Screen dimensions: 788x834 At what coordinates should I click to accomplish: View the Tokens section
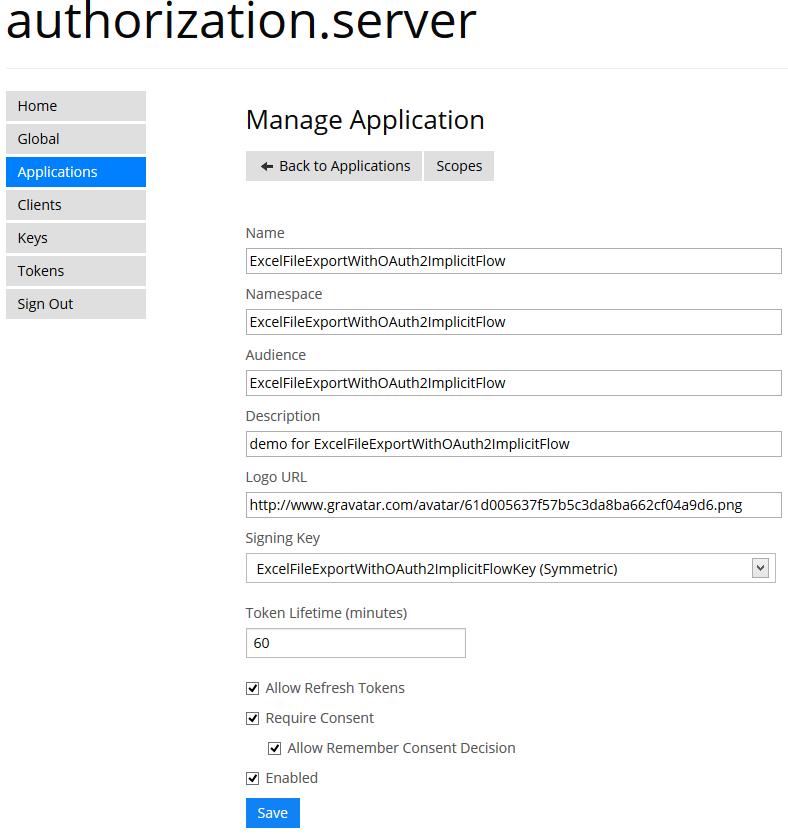pos(76,271)
